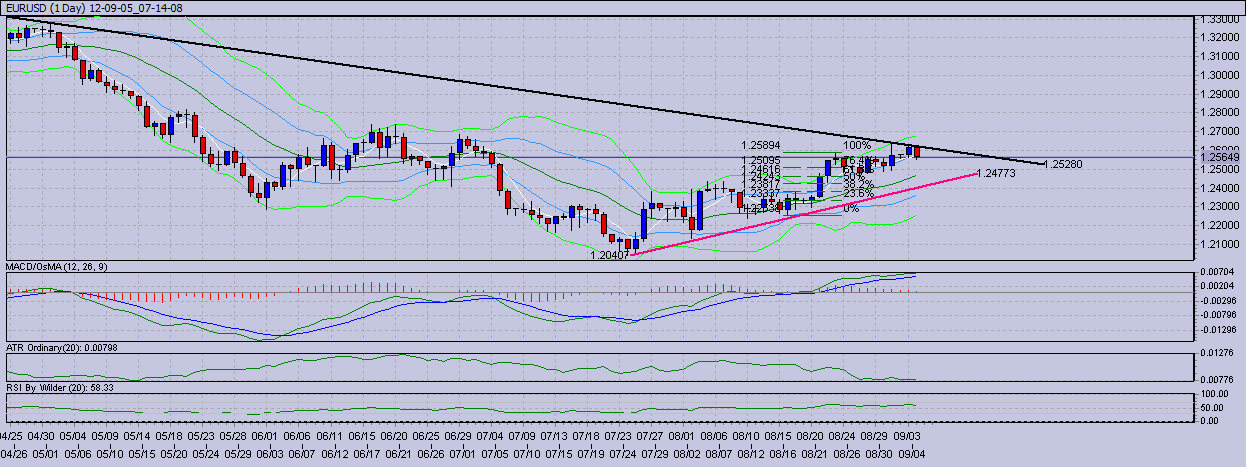Click the 1.2100 price axis label
Image resolution: width=1246 pixels, height=467 pixels.
point(1221,244)
